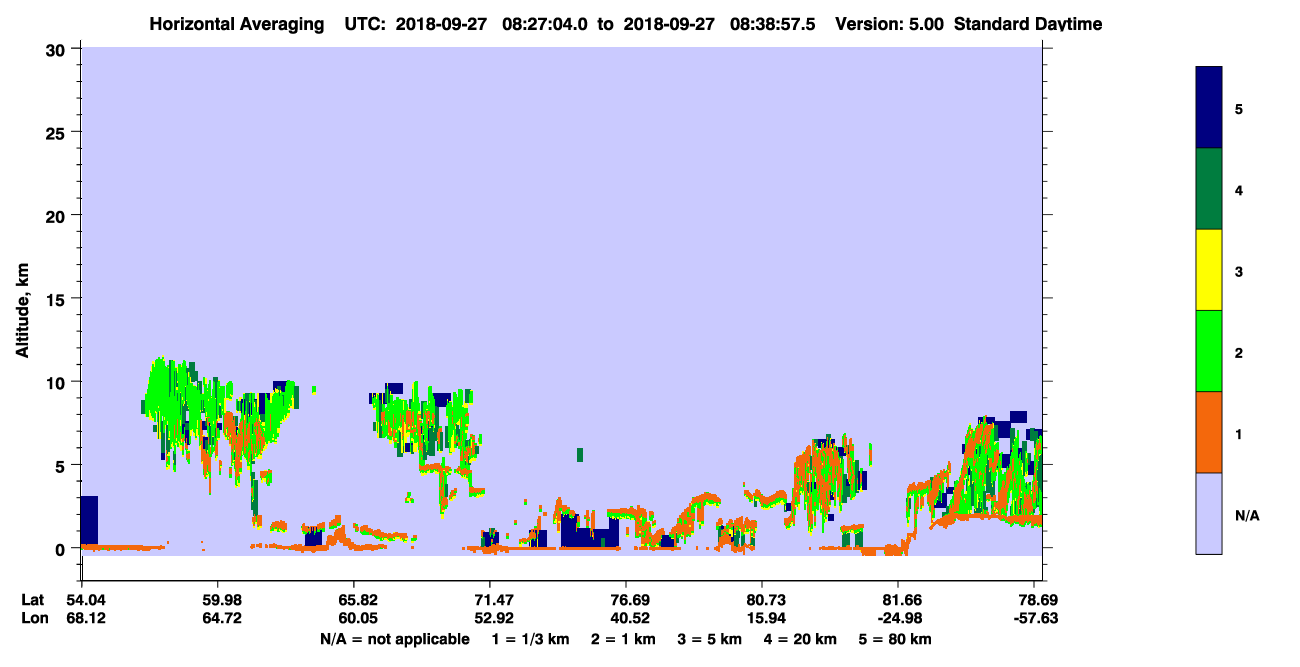The height and width of the screenshot is (667, 1300).
Task: Click the yellow colorbar segment labeled 3
Action: click(1209, 270)
